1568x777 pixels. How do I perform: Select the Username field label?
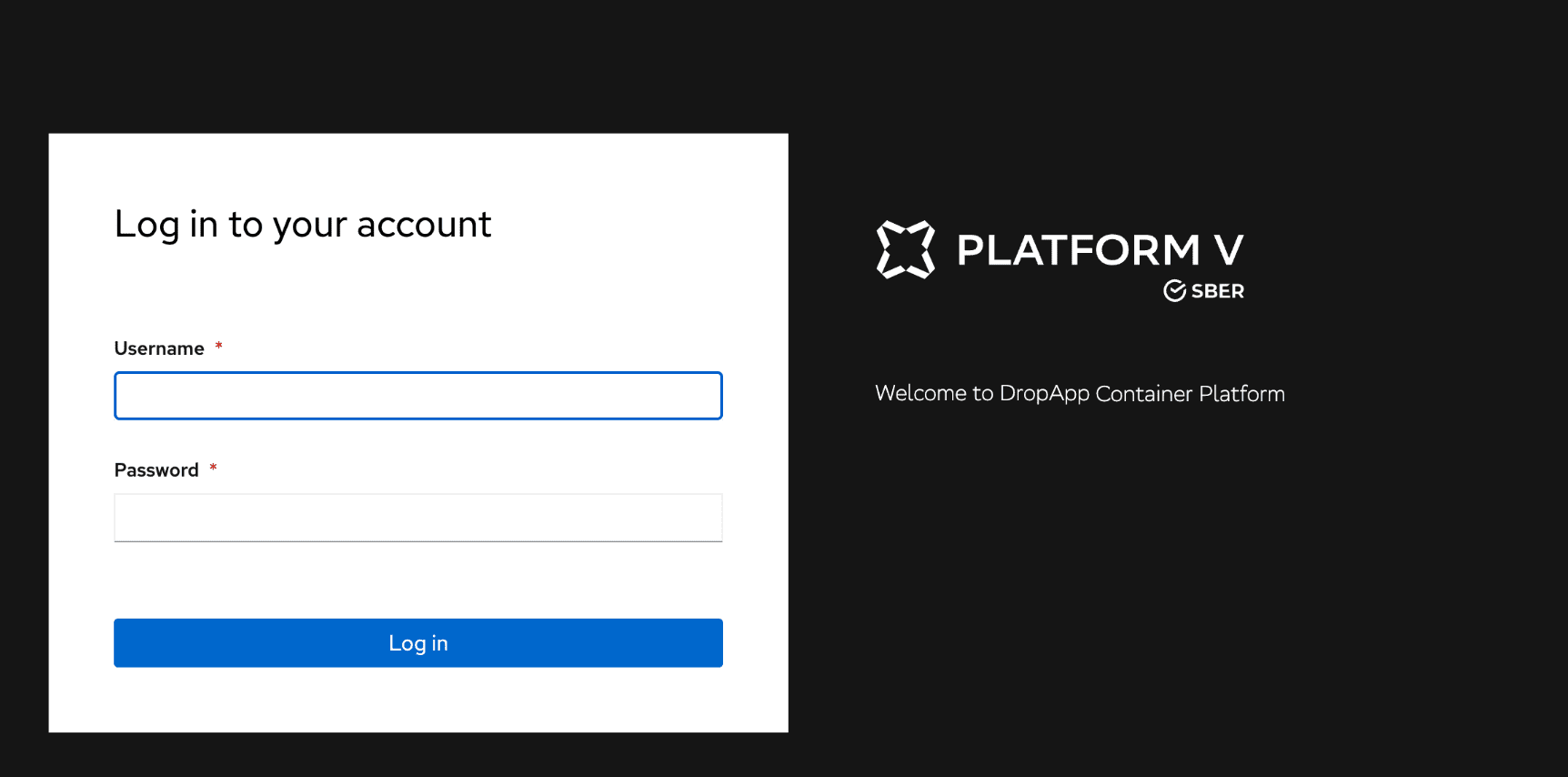click(158, 348)
